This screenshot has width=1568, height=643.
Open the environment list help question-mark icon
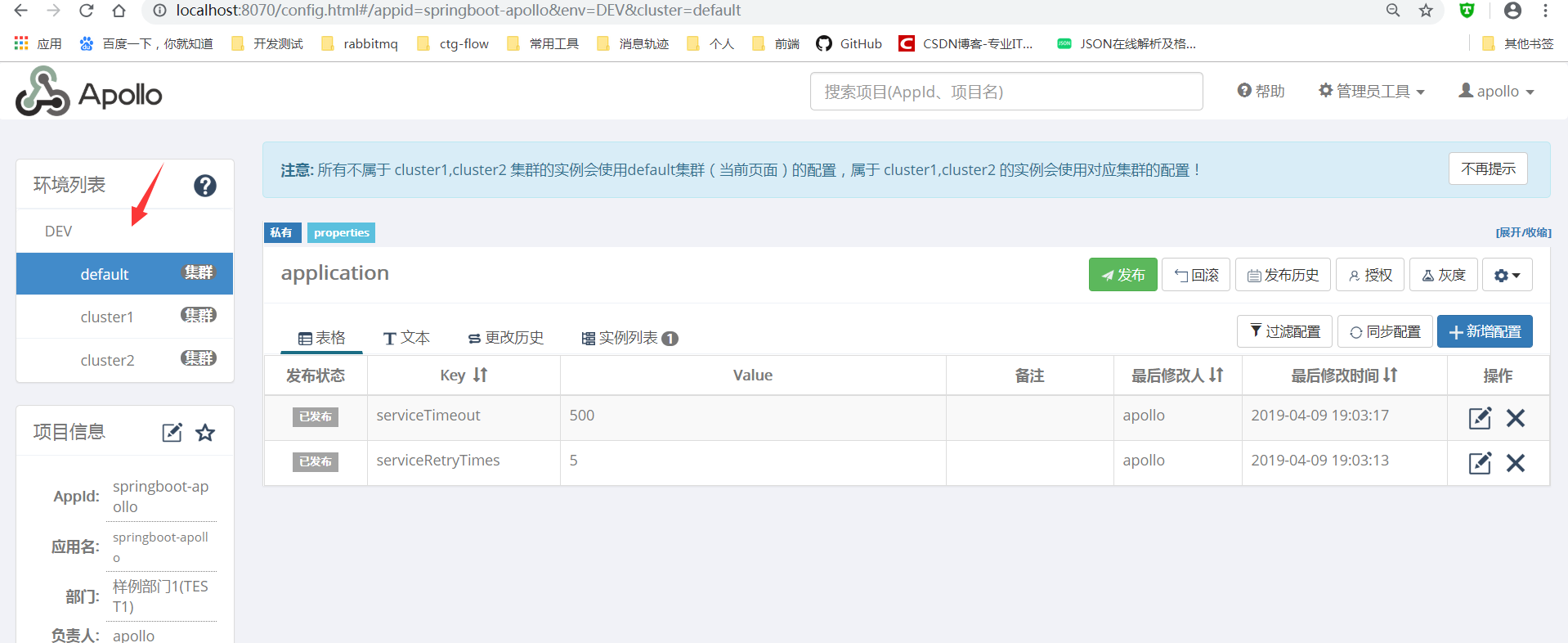pos(205,186)
